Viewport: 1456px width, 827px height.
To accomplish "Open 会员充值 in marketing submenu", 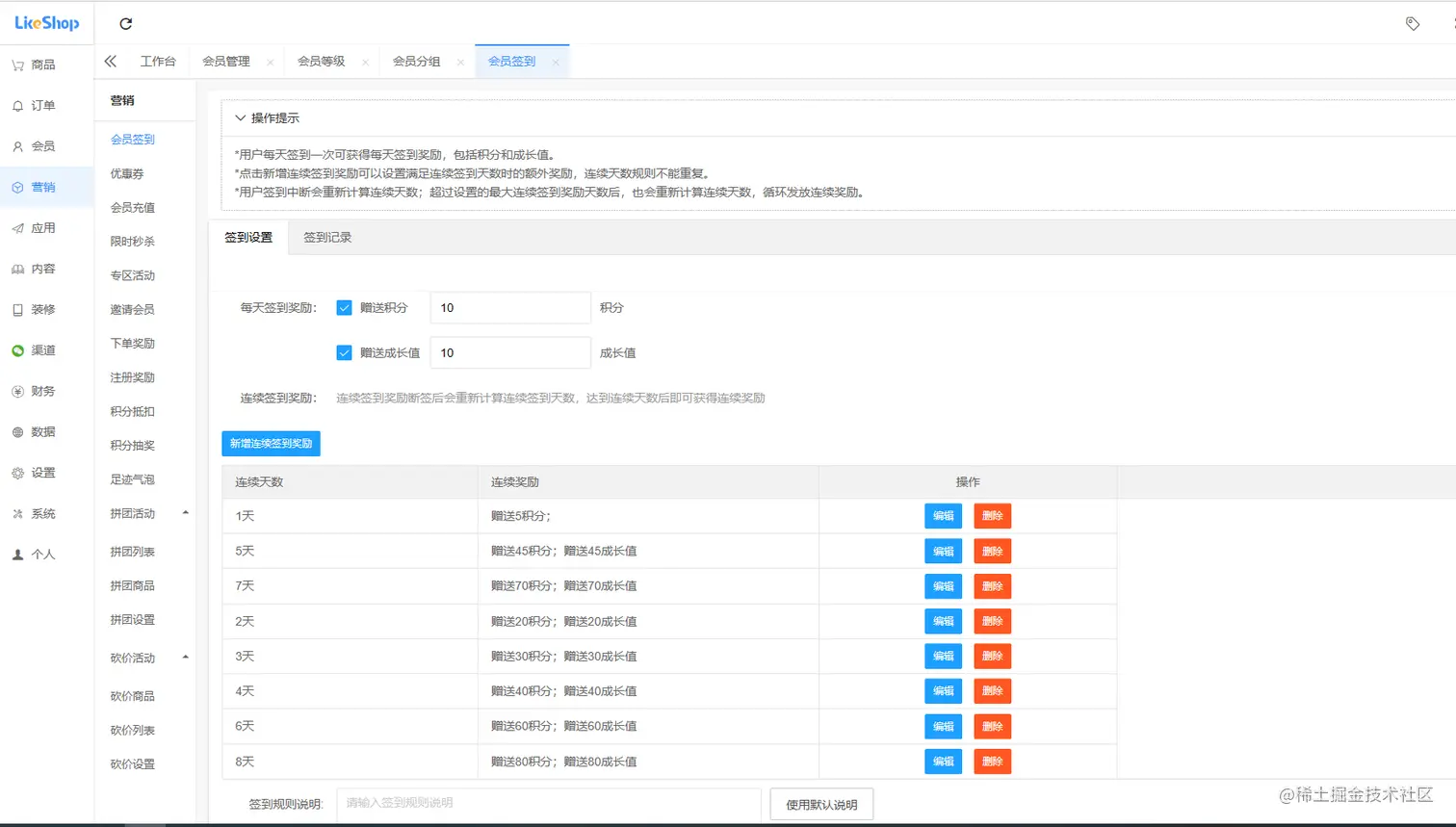I will pyautogui.click(x=133, y=207).
